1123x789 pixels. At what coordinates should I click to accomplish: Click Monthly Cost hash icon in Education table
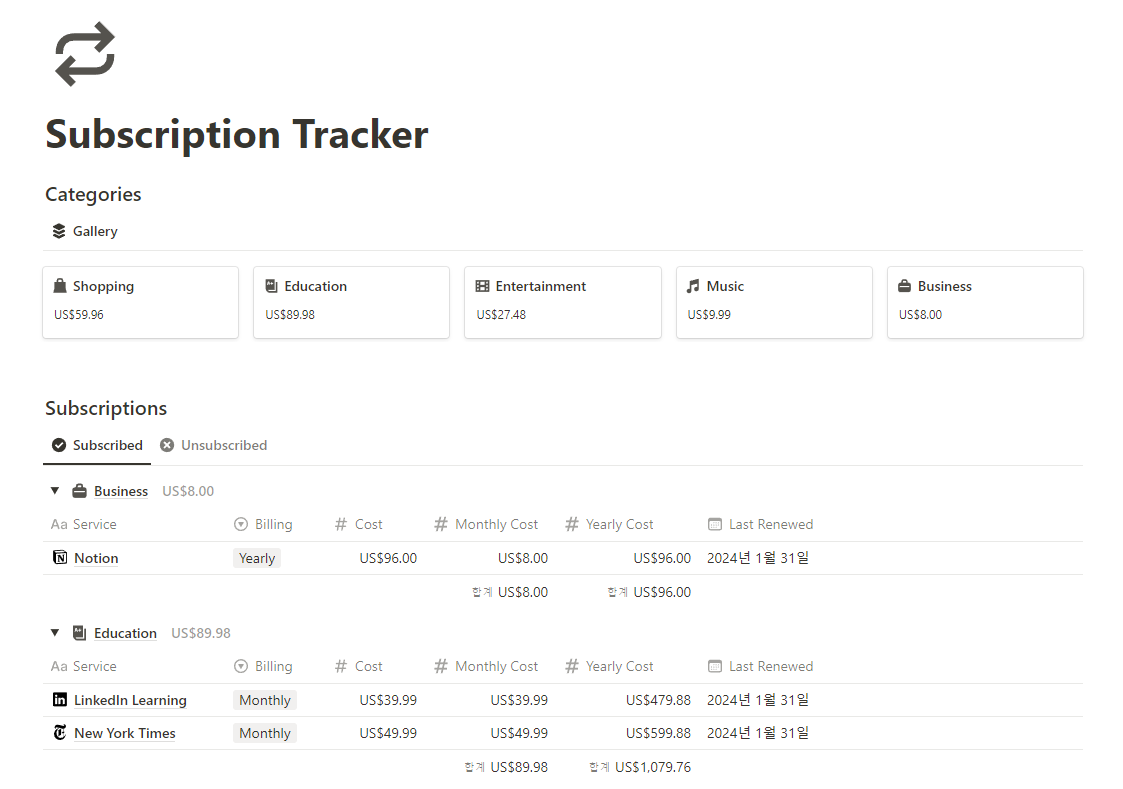(441, 666)
